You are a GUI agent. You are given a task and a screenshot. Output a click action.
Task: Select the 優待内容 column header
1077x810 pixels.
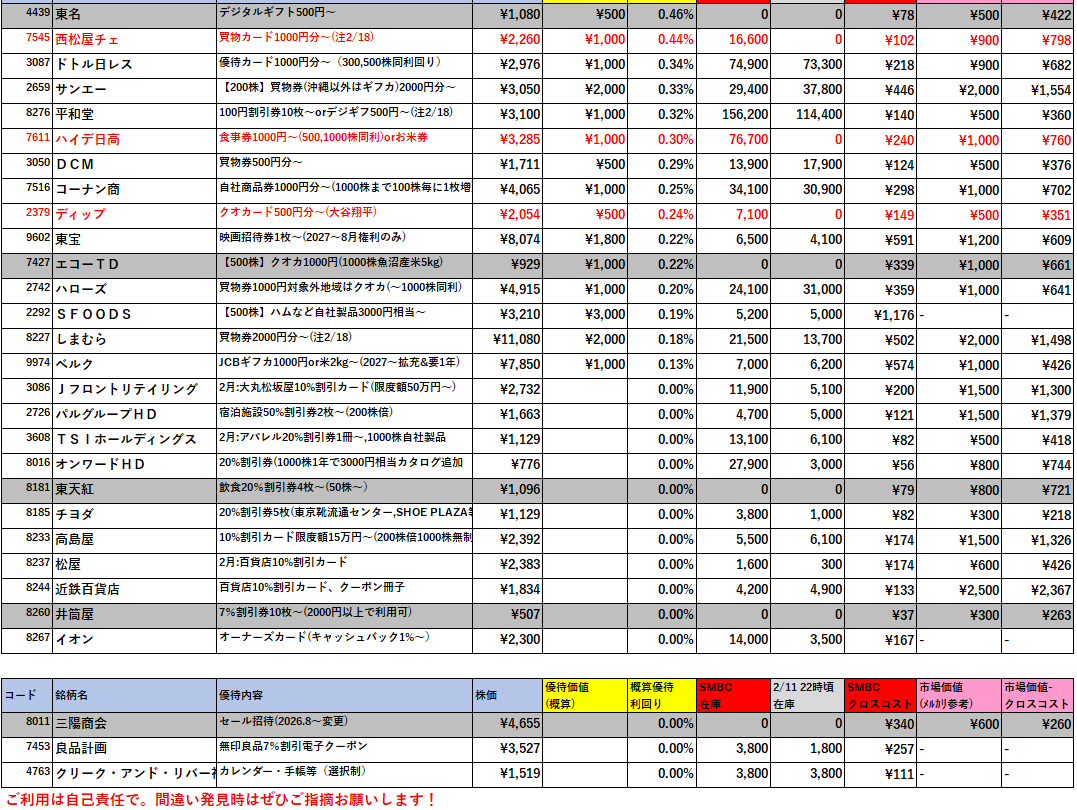coord(344,695)
